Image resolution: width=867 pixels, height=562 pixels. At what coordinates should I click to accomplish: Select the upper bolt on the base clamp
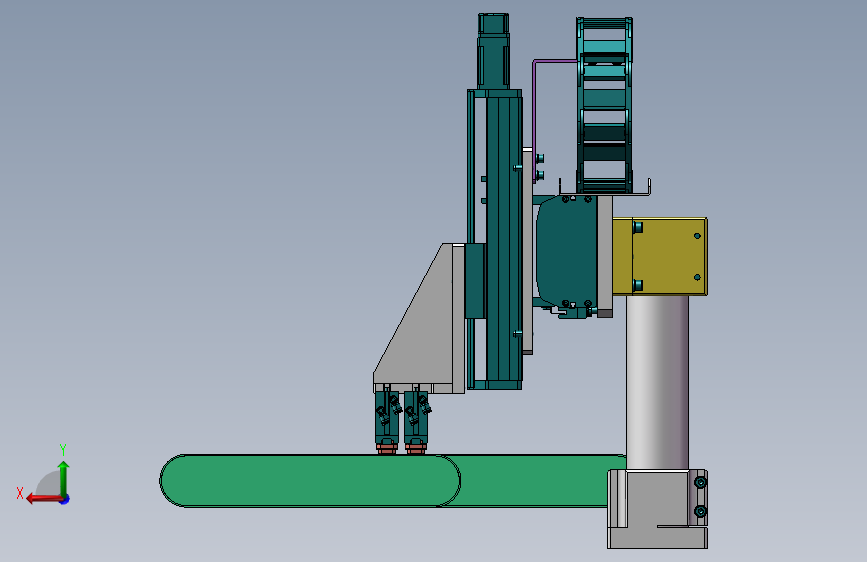pos(700,483)
